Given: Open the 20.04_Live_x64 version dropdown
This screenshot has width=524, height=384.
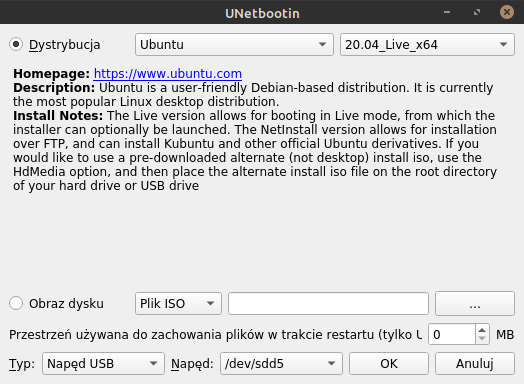Looking at the screenshot, I should [427, 44].
